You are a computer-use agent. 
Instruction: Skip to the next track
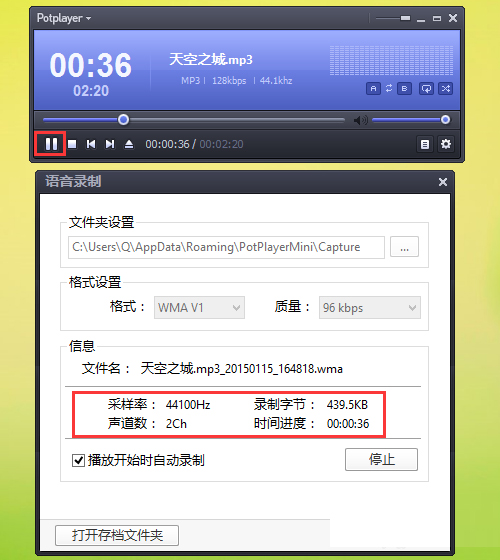click(x=110, y=144)
